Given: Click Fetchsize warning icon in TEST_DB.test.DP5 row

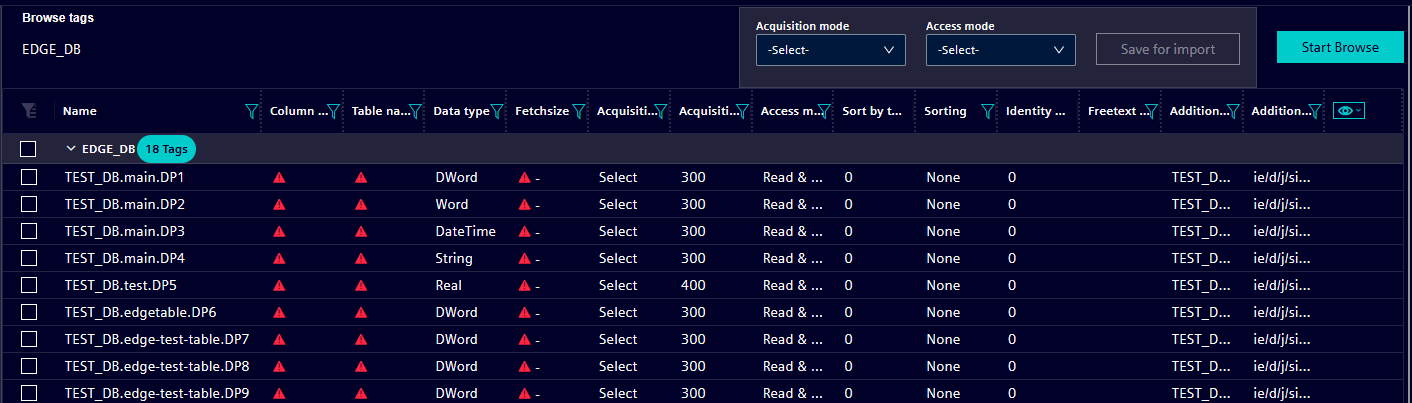Looking at the screenshot, I should pyautogui.click(x=524, y=286).
